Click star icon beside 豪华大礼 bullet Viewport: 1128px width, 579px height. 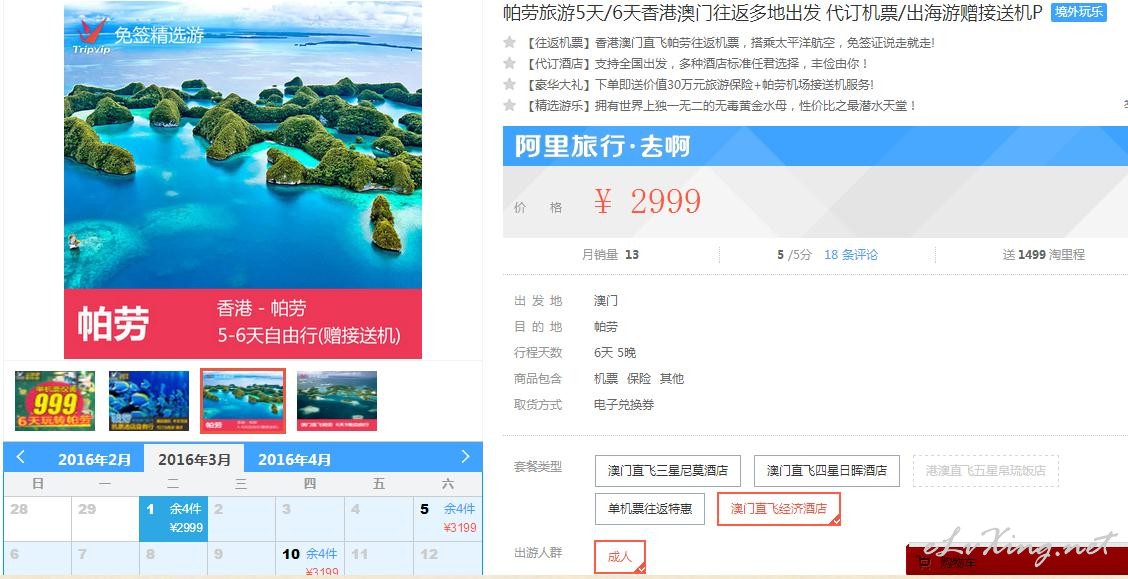coord(509,84)
